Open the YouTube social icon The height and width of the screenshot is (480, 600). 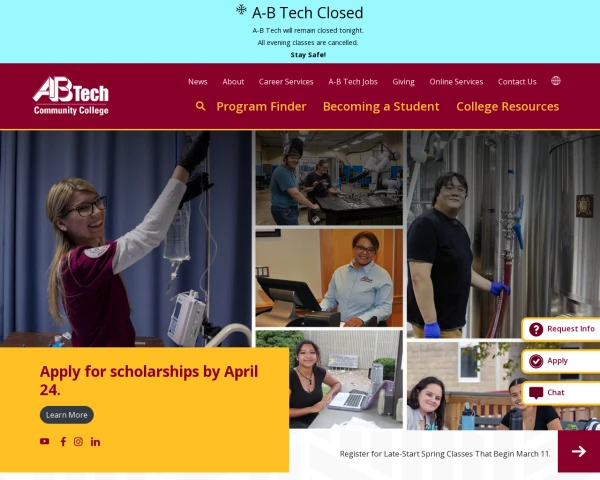tap(44, 441)
